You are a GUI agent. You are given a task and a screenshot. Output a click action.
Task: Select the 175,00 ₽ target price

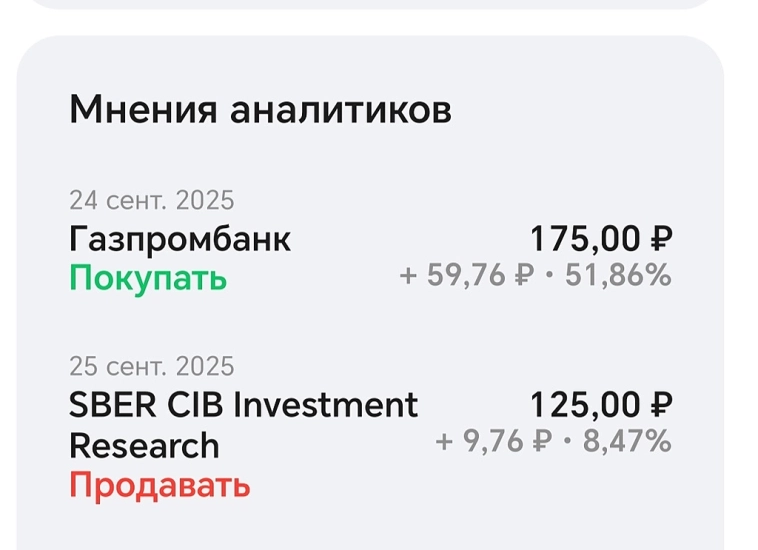point(600,240)
